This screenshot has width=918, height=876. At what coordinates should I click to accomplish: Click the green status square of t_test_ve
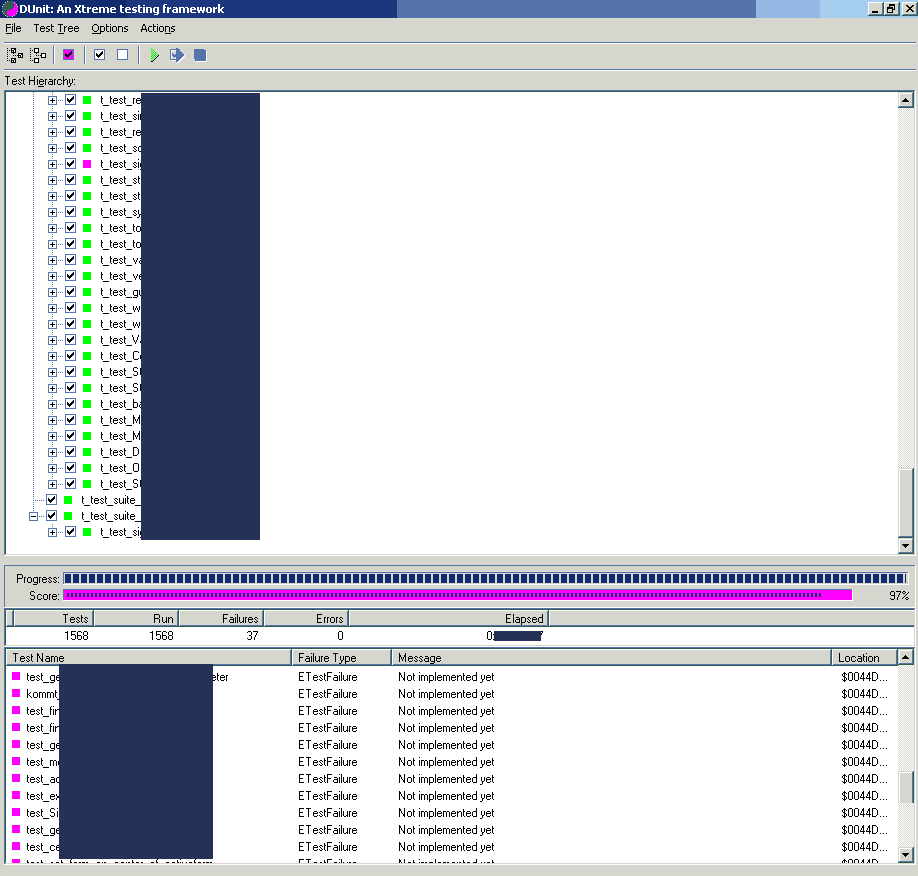[87, 276]
